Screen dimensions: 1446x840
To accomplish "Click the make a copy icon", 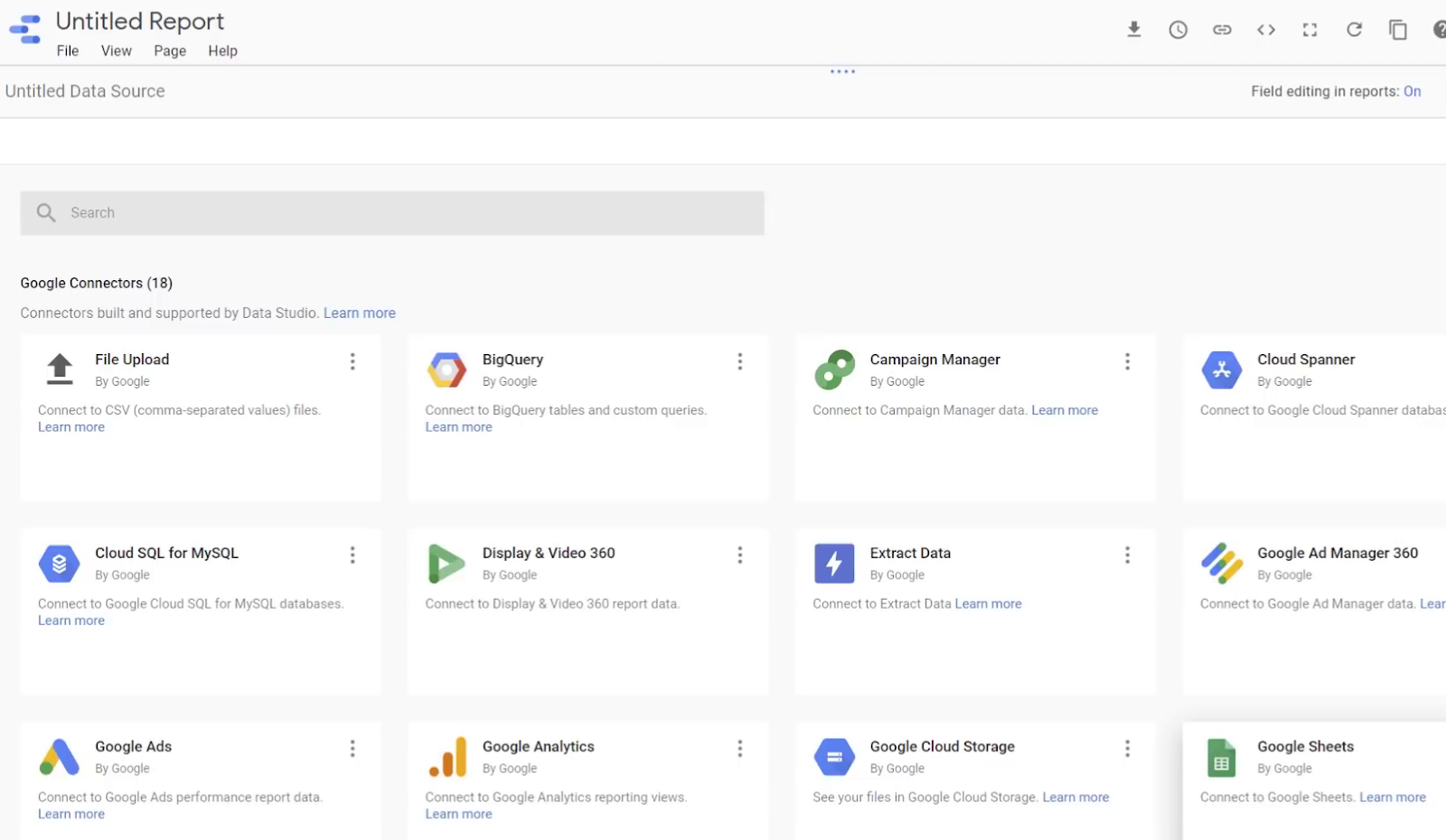I will tap(1398, 30).
